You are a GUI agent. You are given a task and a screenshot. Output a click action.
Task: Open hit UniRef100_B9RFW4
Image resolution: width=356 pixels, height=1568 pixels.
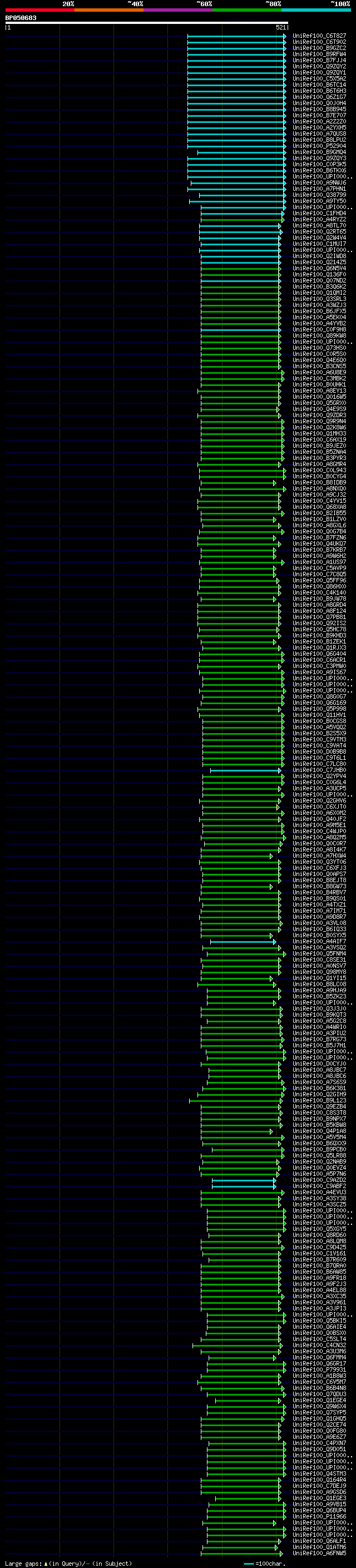[x=319, y=54]
